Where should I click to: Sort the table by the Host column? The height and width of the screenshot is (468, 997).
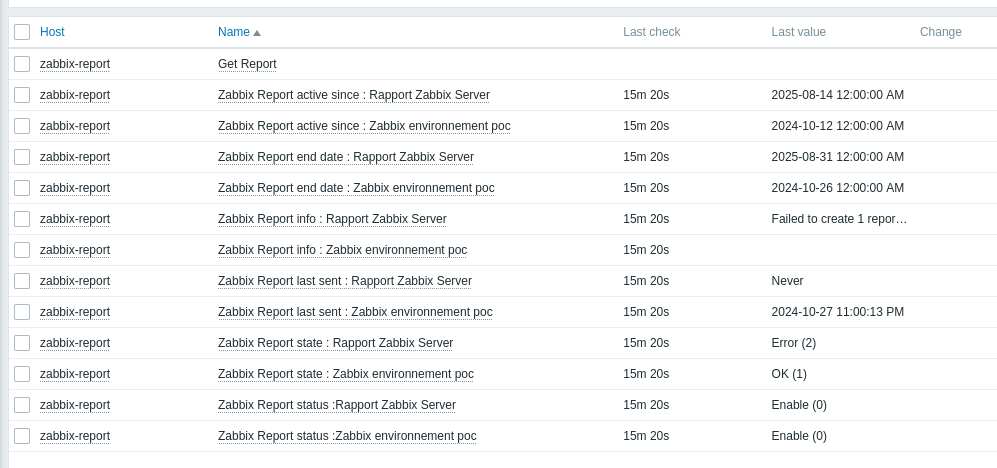pyautogui.click(x=52, y=32)
